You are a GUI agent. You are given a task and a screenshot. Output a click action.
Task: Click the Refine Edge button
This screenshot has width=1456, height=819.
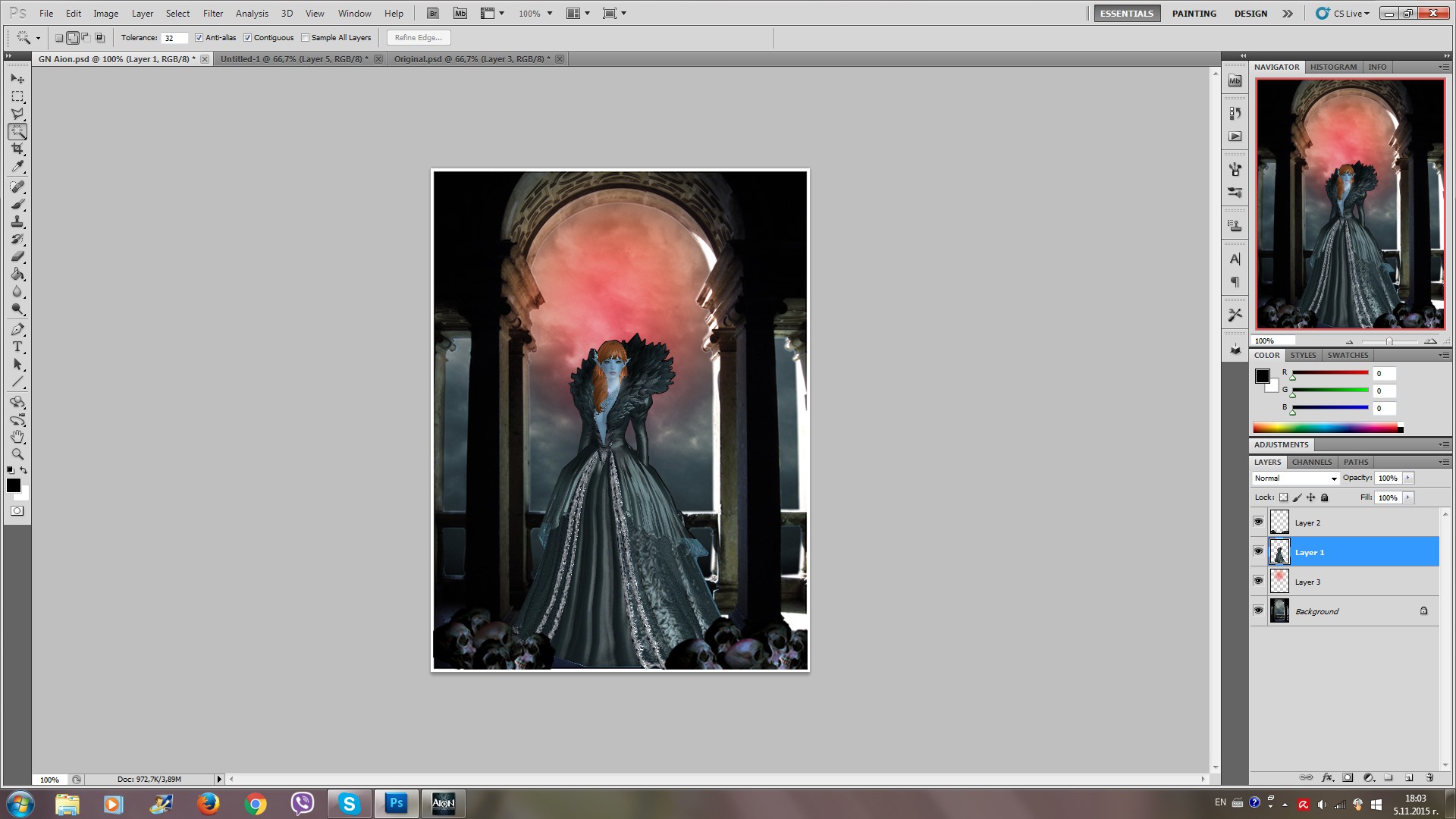[x=419, y=38]
